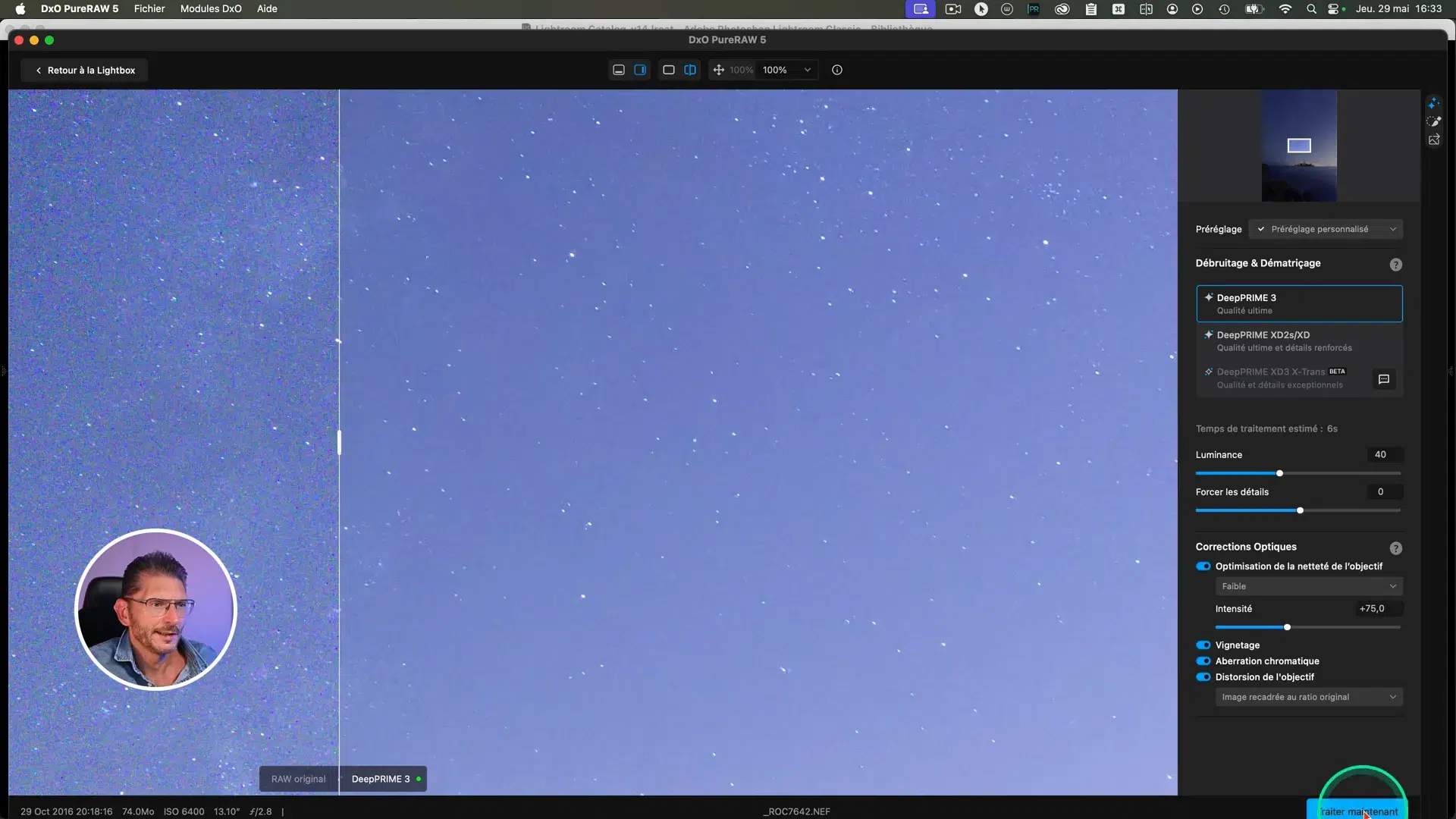
Task: Click Retour à la Lightbox button
Action: [84, 71]
